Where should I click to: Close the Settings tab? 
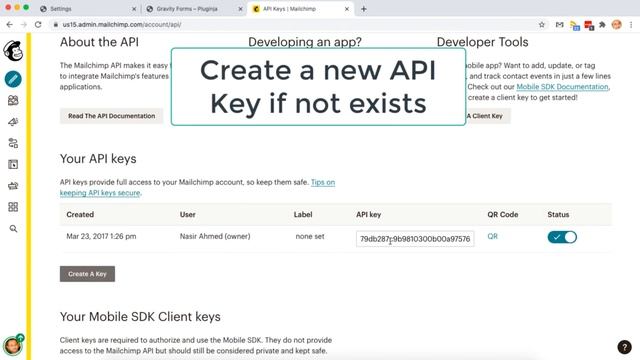coord(134,9)
